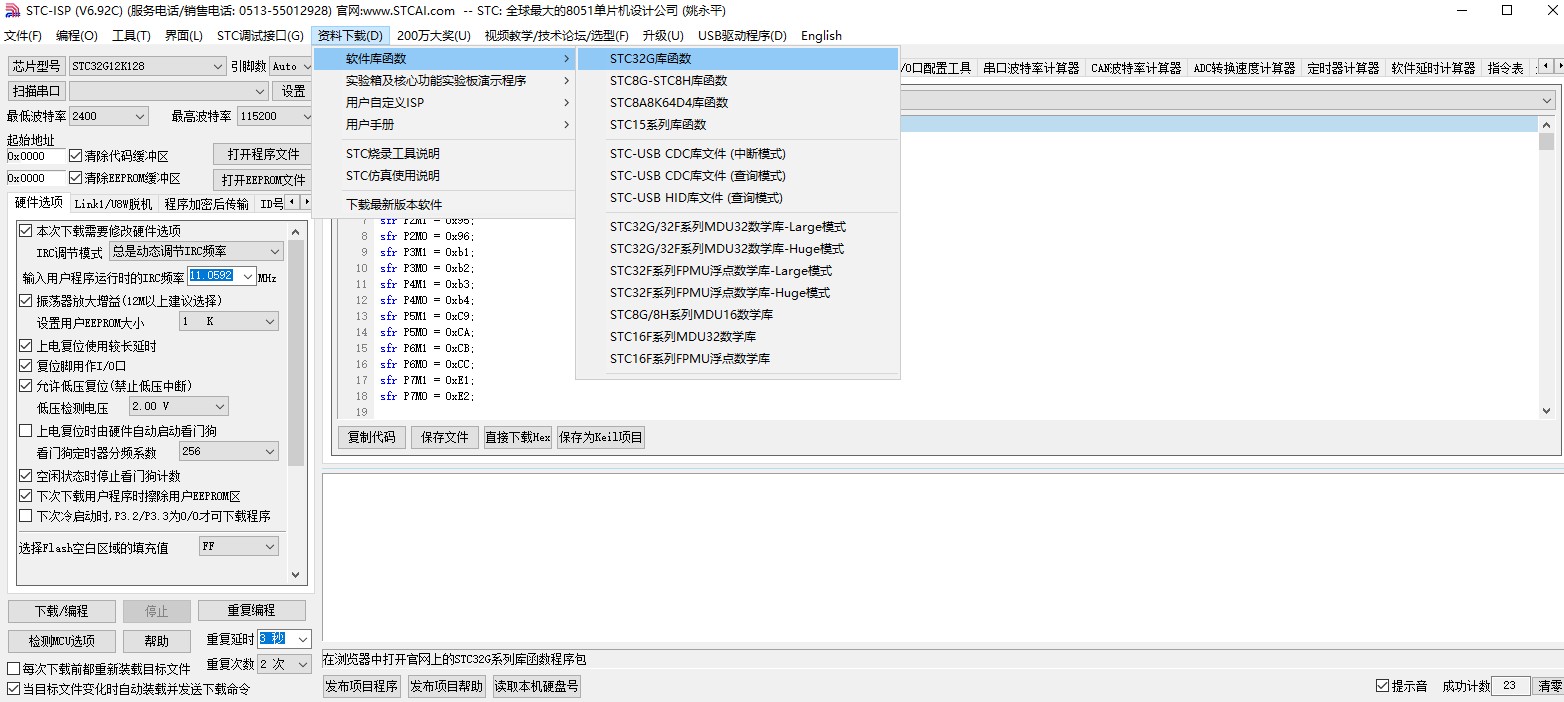Switch to the 软件延时计算器 tab

(1433, 68)
